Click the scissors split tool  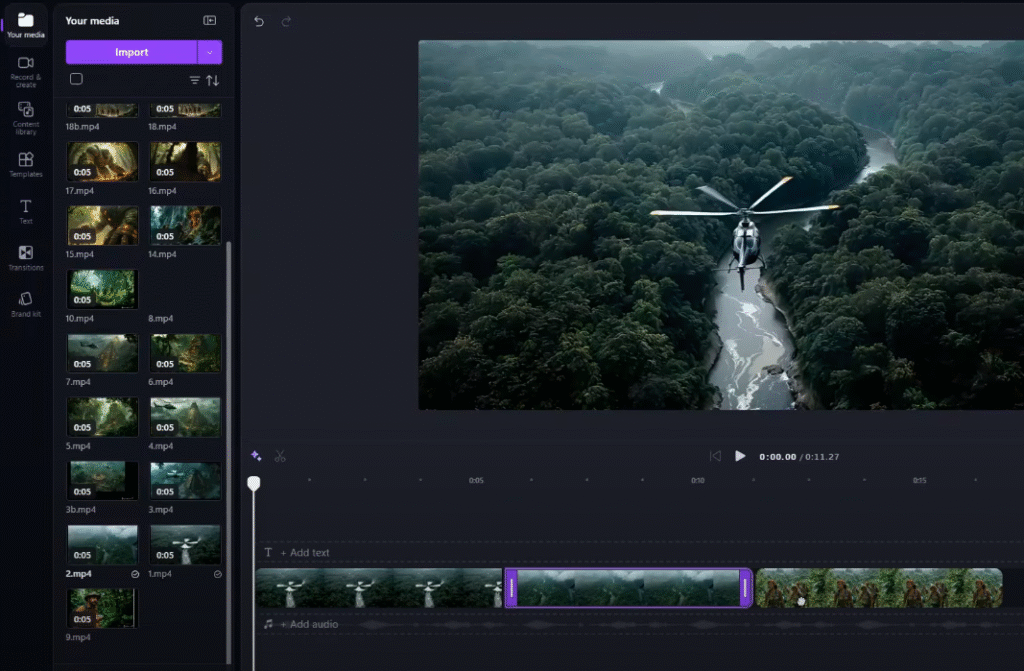tap(280, 456)
